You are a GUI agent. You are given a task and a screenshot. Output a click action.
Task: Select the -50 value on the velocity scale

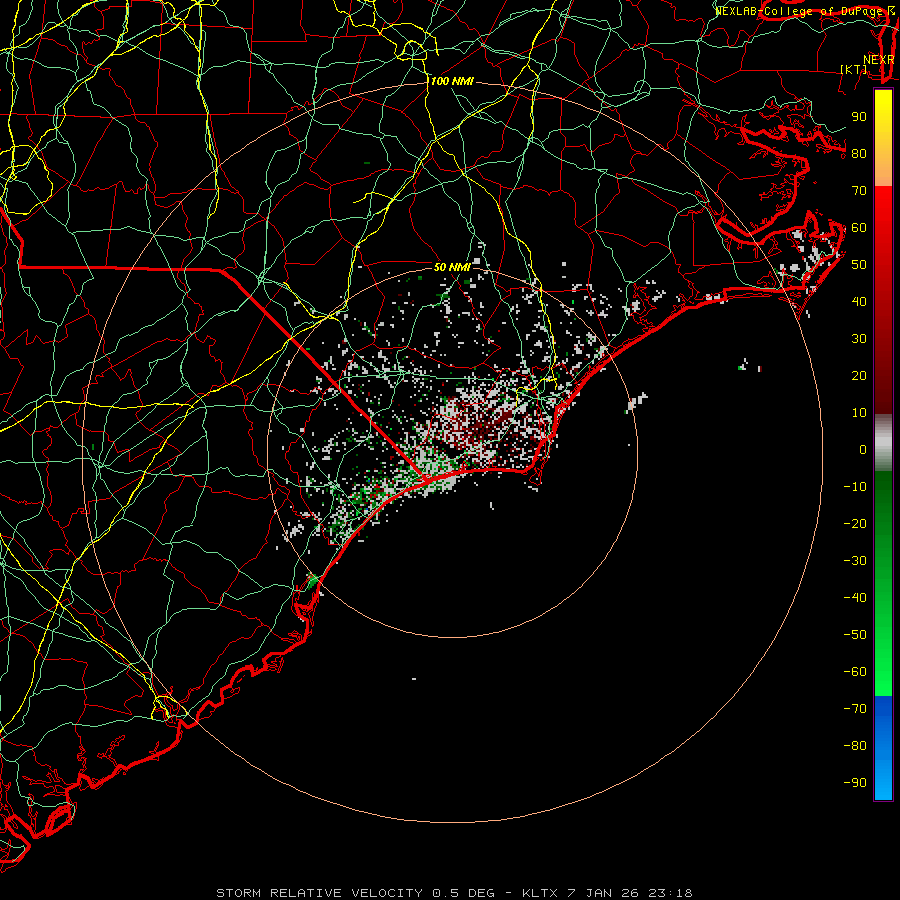(855, 635)
